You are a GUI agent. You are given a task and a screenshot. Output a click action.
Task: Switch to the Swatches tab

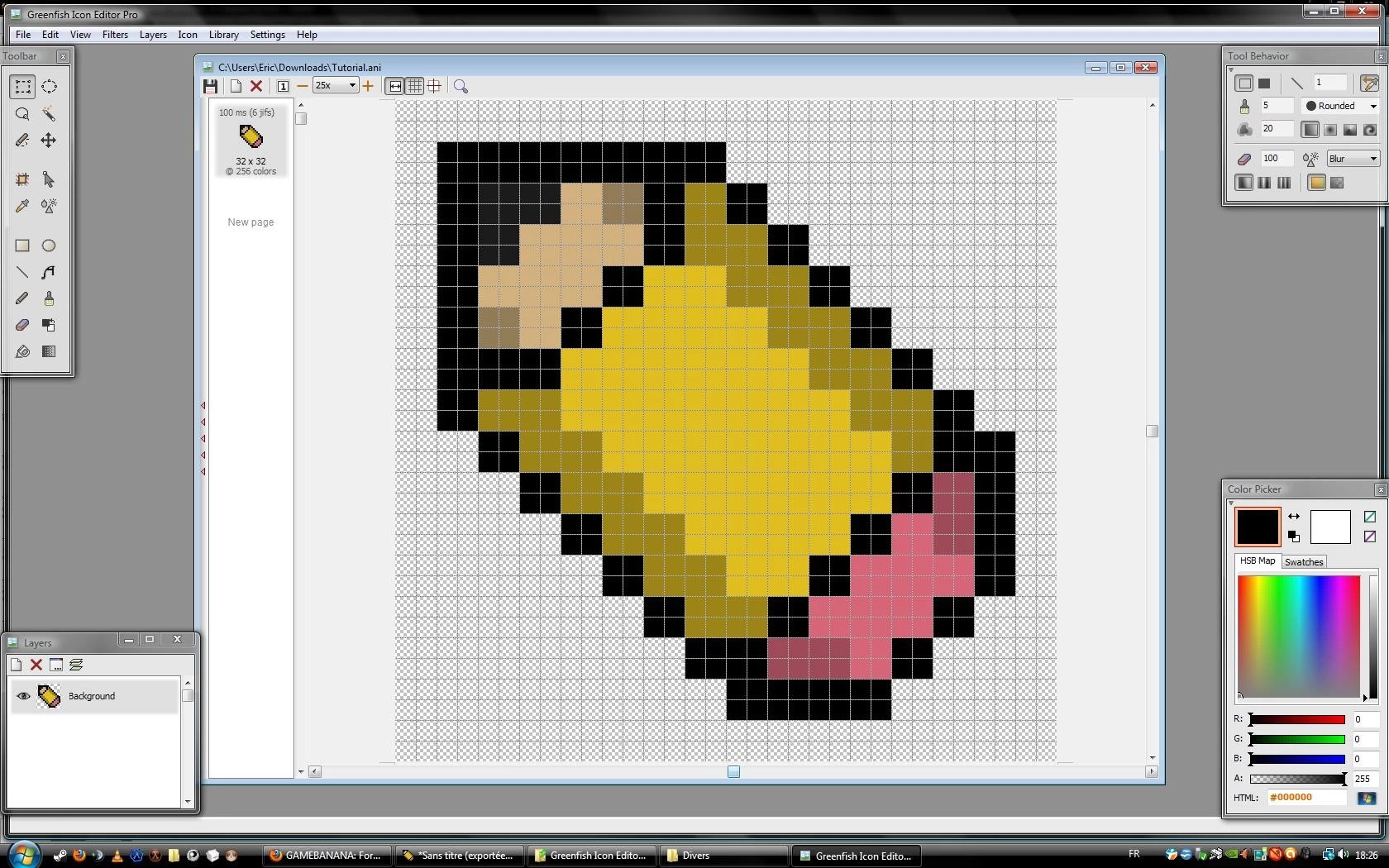pos(1304,562)
